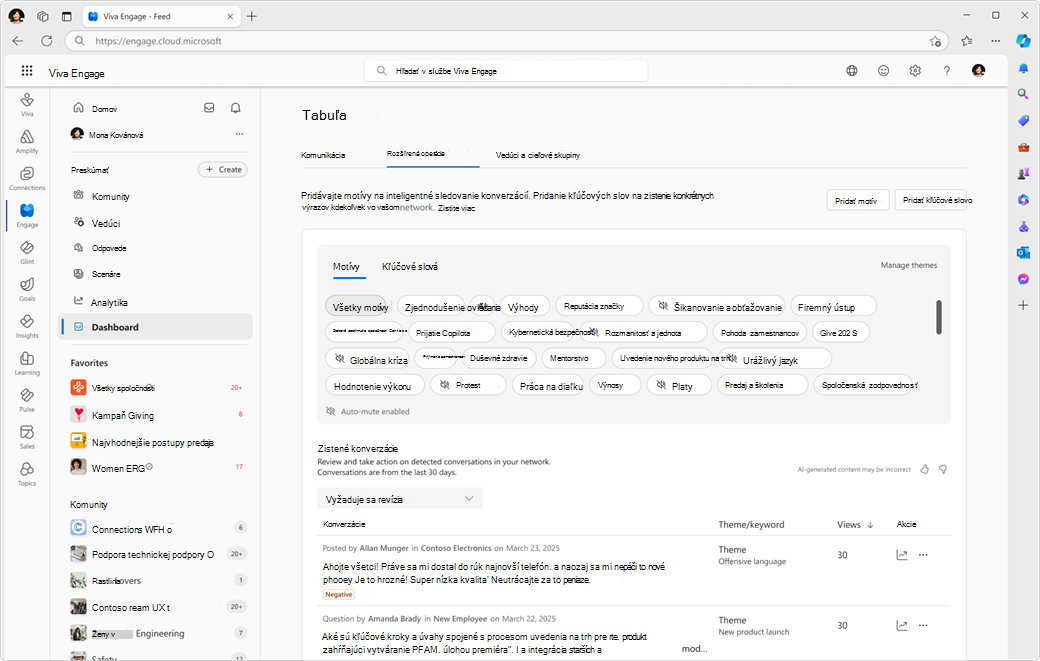Image resolution: width=1040 pixels, height=661 pixels.
Task: Select the Motívy tab
Action: point(346,266)
